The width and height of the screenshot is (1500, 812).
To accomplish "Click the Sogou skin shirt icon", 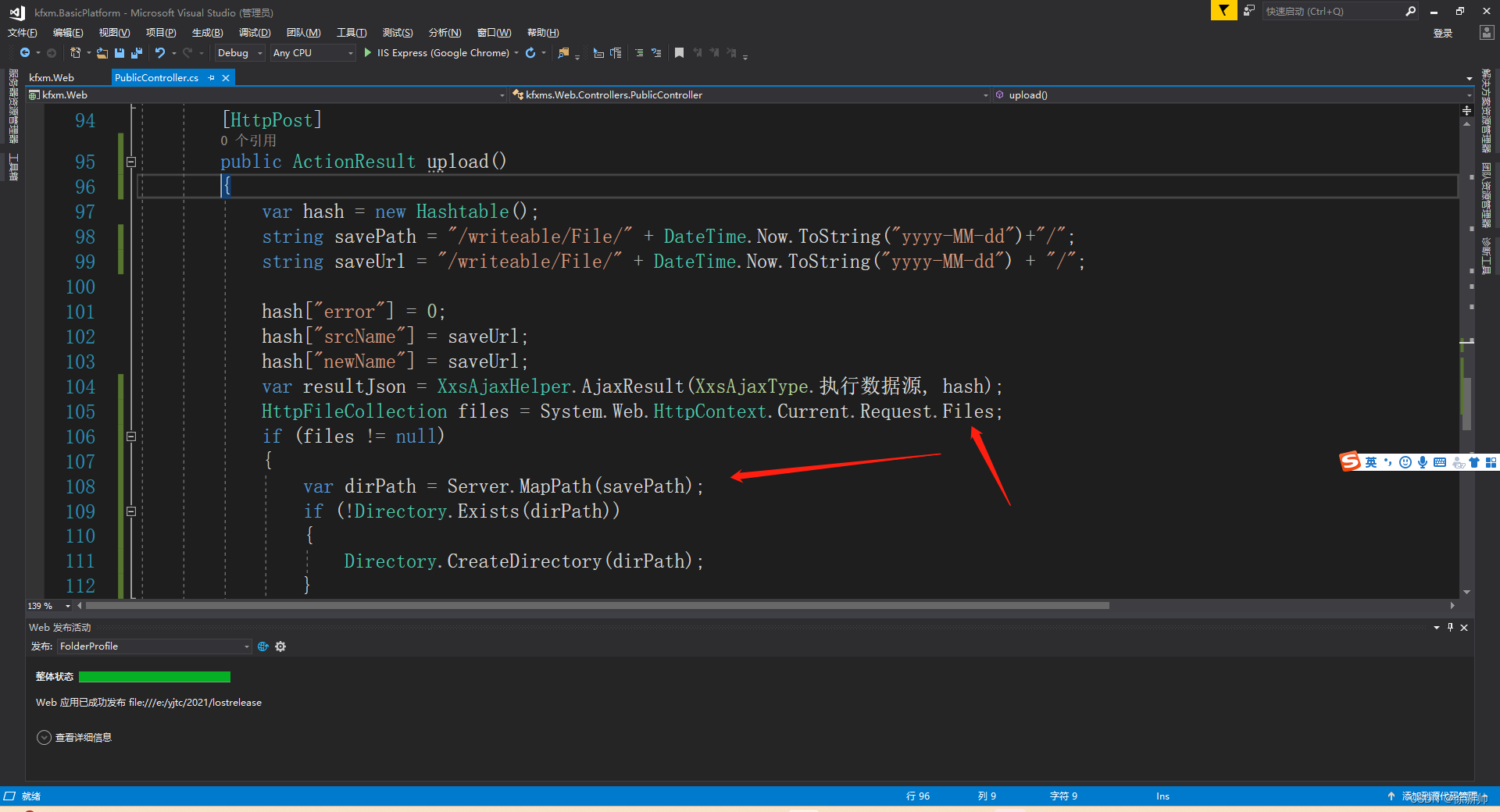I will 1474,462.
